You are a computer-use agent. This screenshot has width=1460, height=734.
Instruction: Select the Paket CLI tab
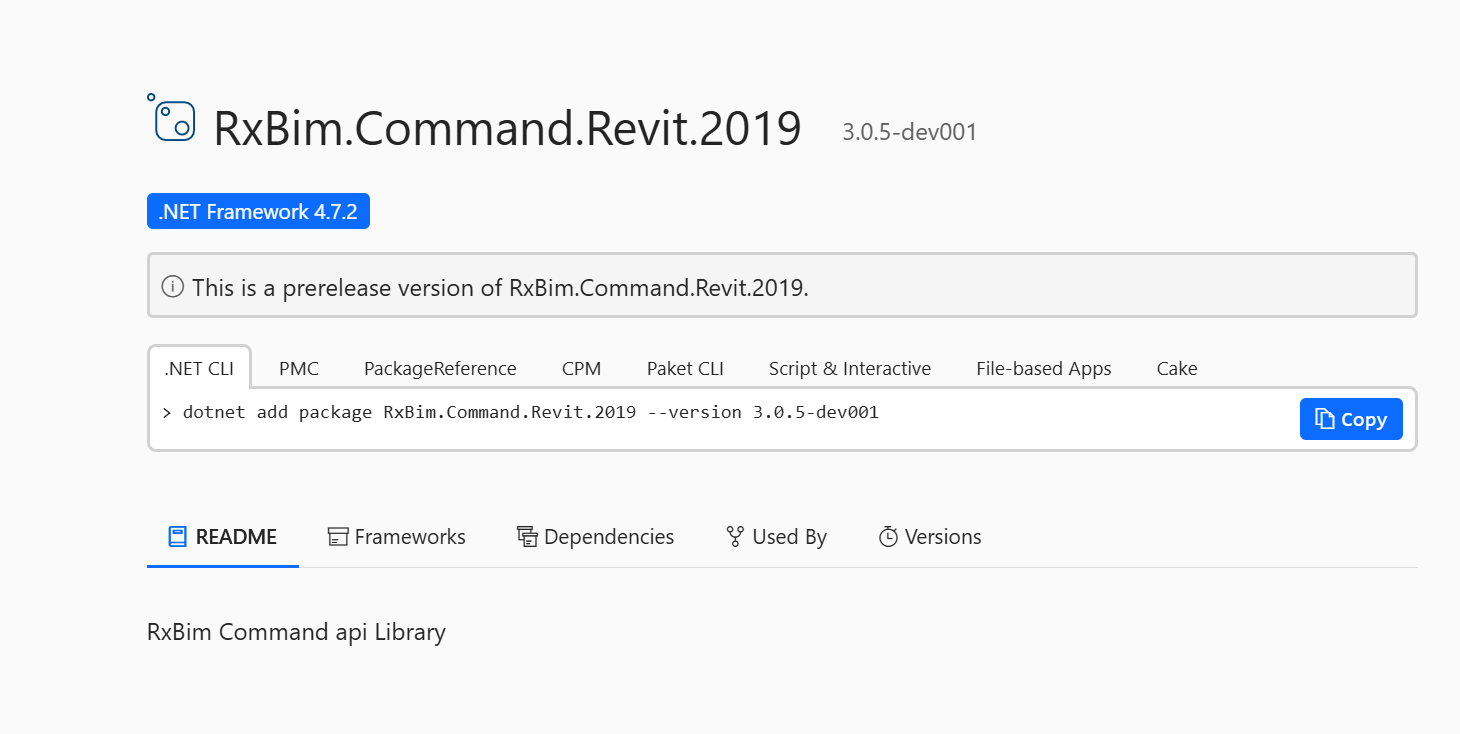point(685,368)
